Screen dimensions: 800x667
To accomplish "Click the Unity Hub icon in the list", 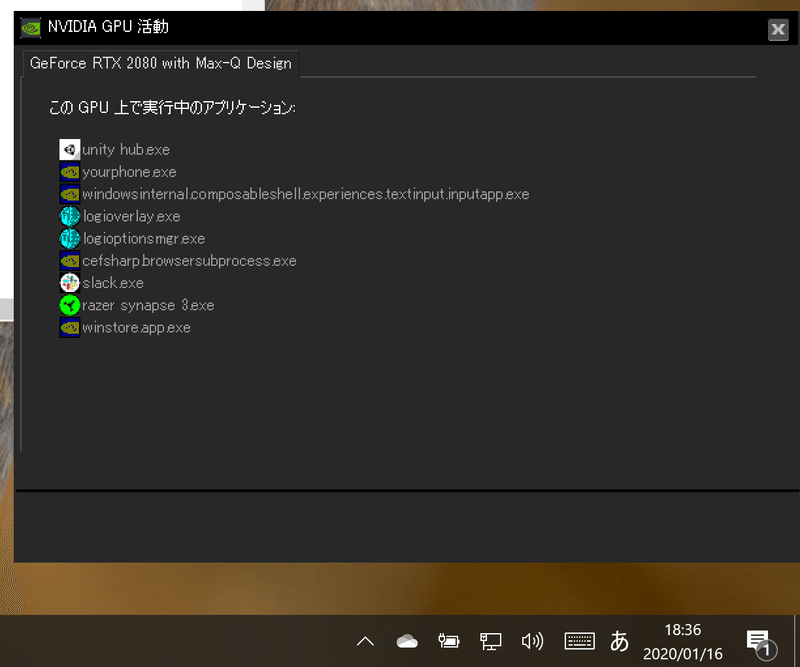I will coord(70,150).
